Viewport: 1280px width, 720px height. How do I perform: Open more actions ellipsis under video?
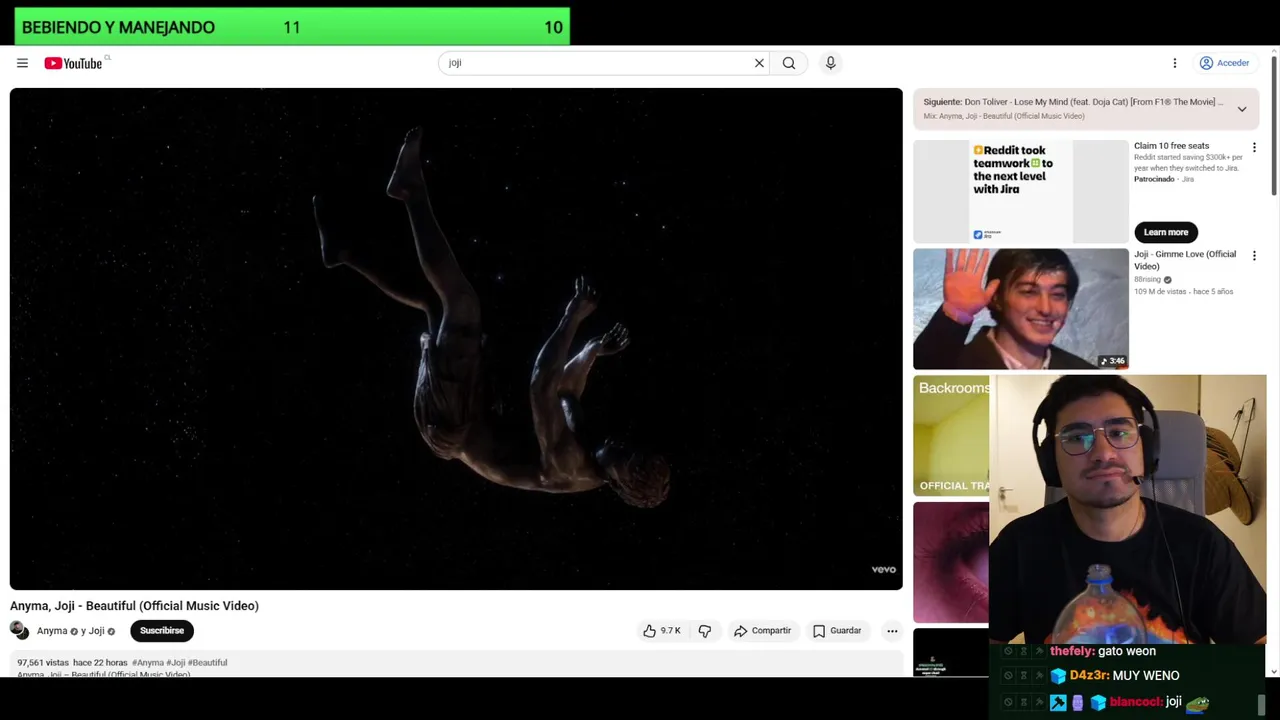click(892, 631)
